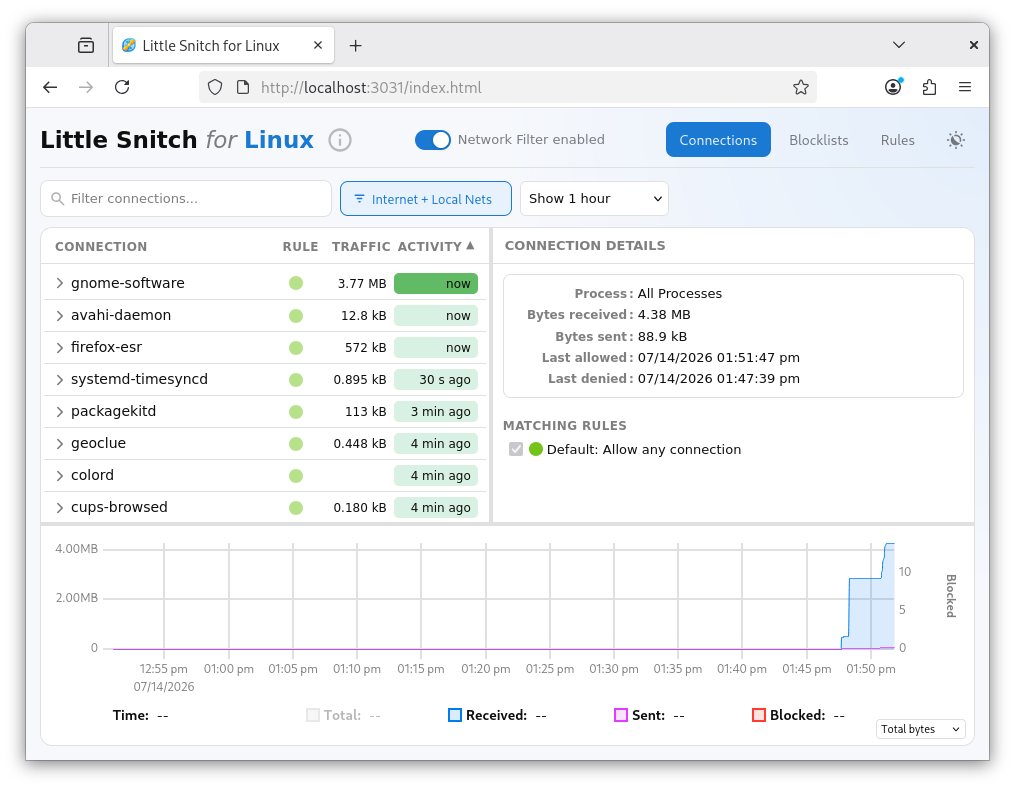Viewport: 1015px width, 789px height.
Task: Open the extensions puzzle icon
Action: tap(930, 87)
